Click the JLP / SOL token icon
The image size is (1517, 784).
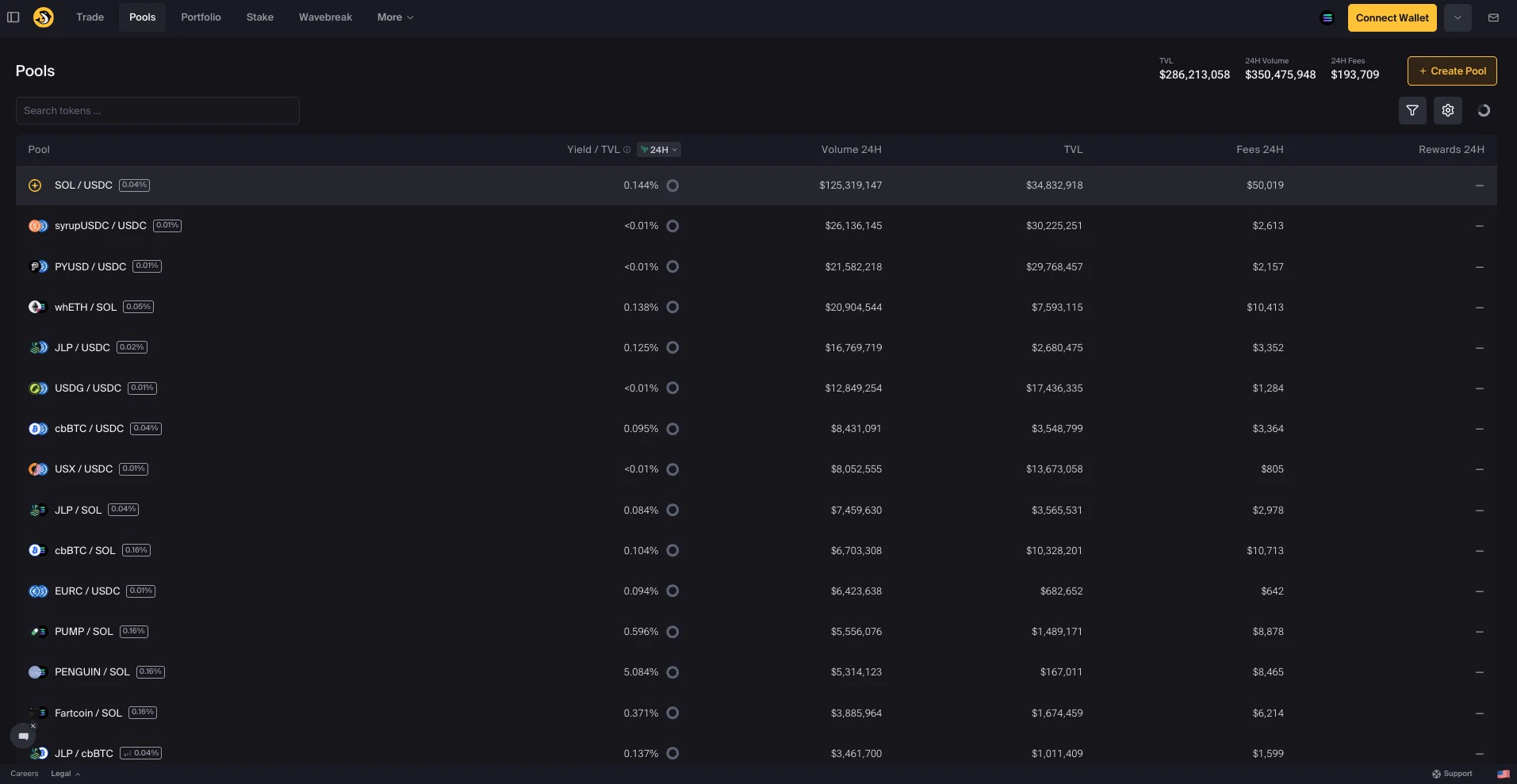[38, 510]
